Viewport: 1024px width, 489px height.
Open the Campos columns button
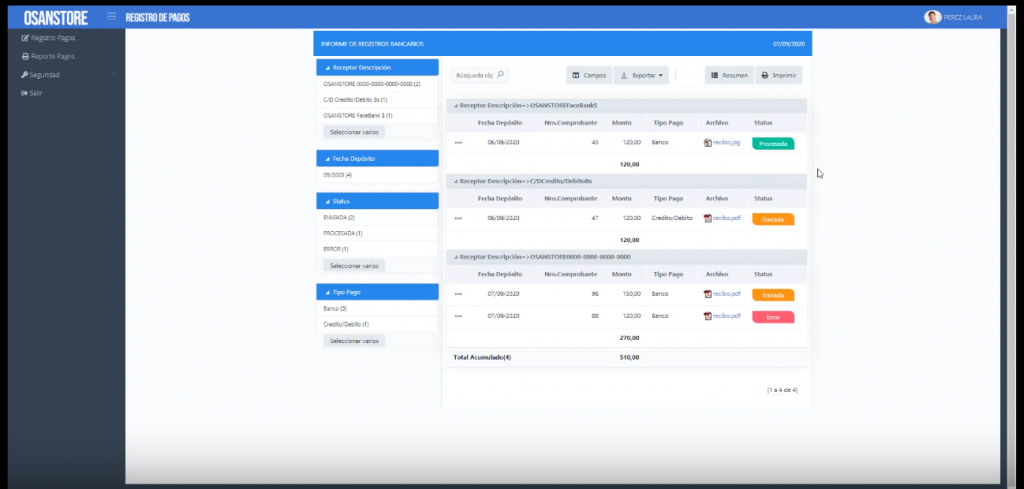coord(589,75)
